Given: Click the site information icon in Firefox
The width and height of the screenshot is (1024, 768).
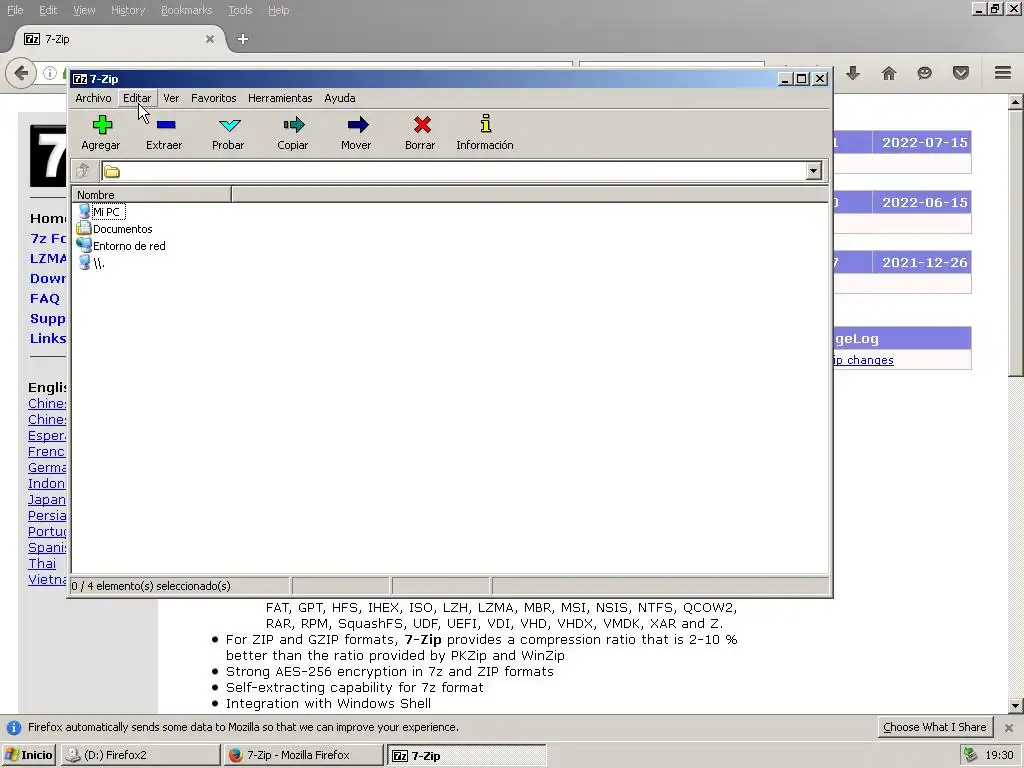Looking at the screenshot, I should tap(50, 72).
